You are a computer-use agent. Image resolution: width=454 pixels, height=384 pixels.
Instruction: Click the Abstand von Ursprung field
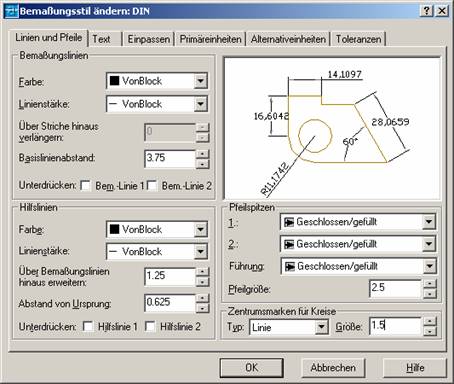[x=170, y=303]
